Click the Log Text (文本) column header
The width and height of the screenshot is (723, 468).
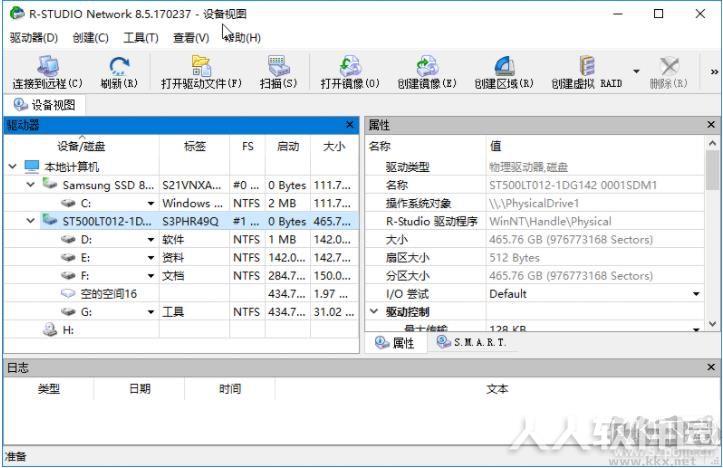[x=497, y=389]
